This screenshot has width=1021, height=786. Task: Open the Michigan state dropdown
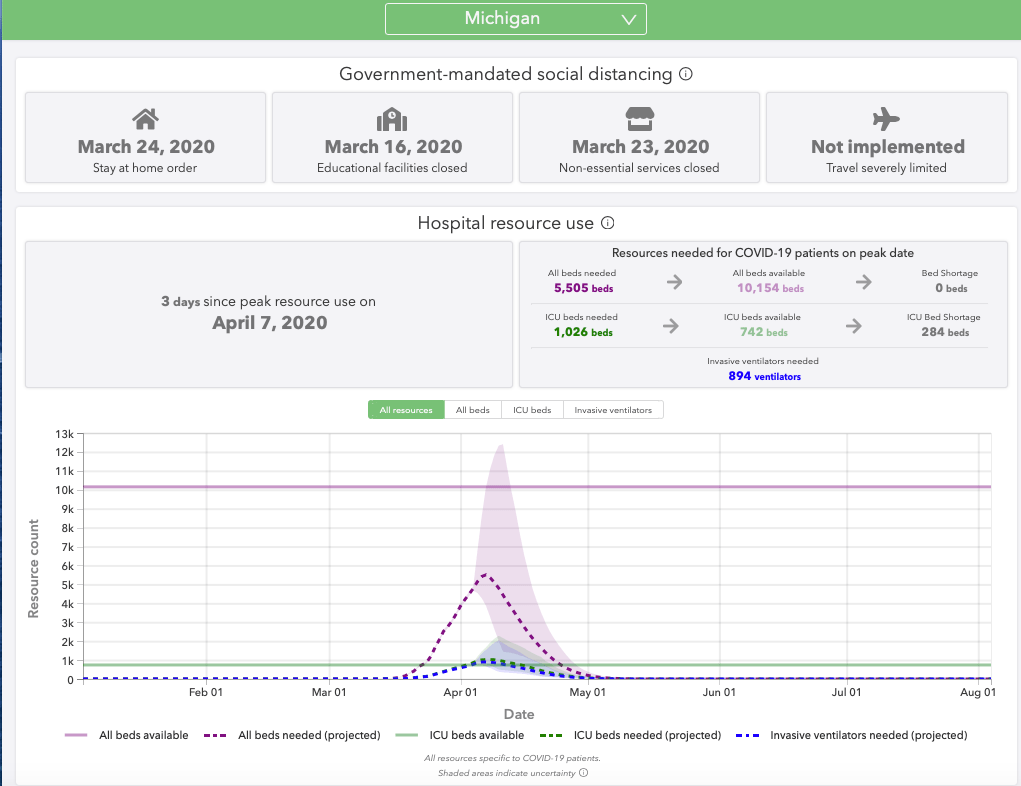515,19
